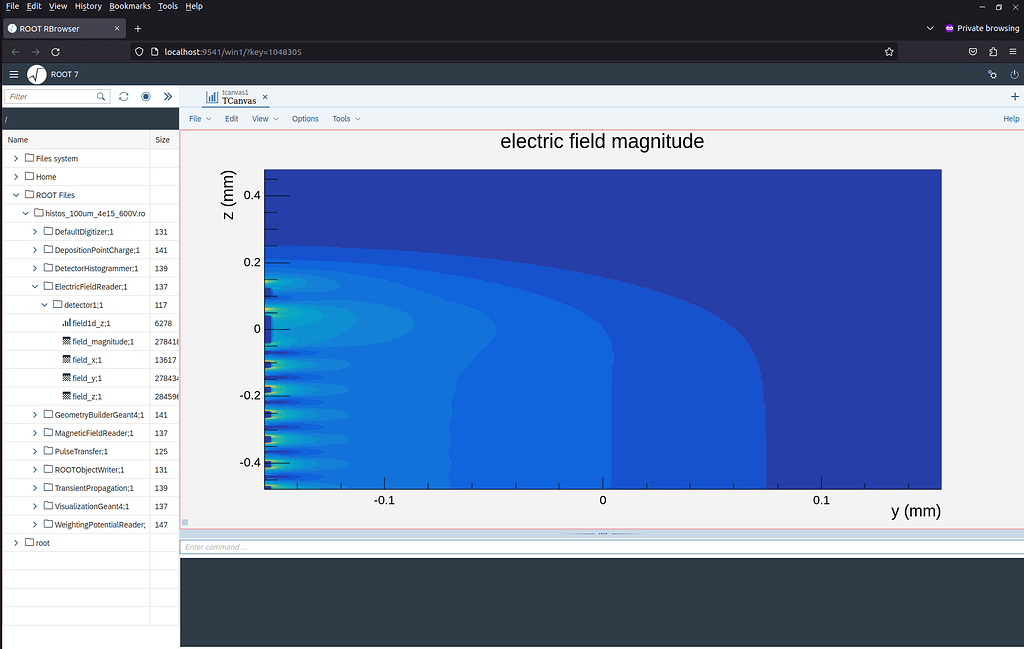Toggle monitoring with the record icon
The width and height of the screenshot is (1024, 649).
(x=145, y=96)
